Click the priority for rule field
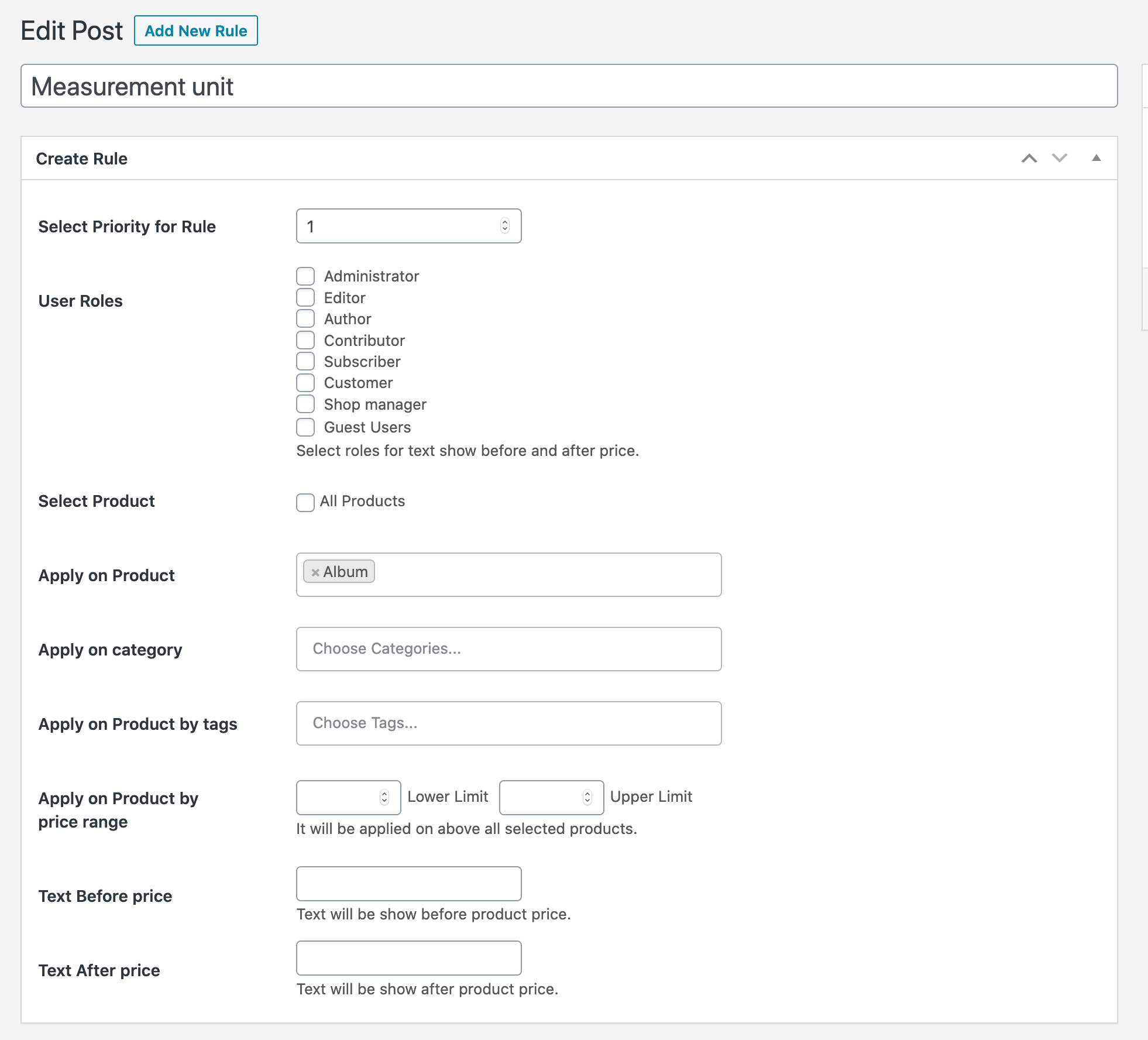Viewport: 1148px width, 1040px height. point(408,226)
